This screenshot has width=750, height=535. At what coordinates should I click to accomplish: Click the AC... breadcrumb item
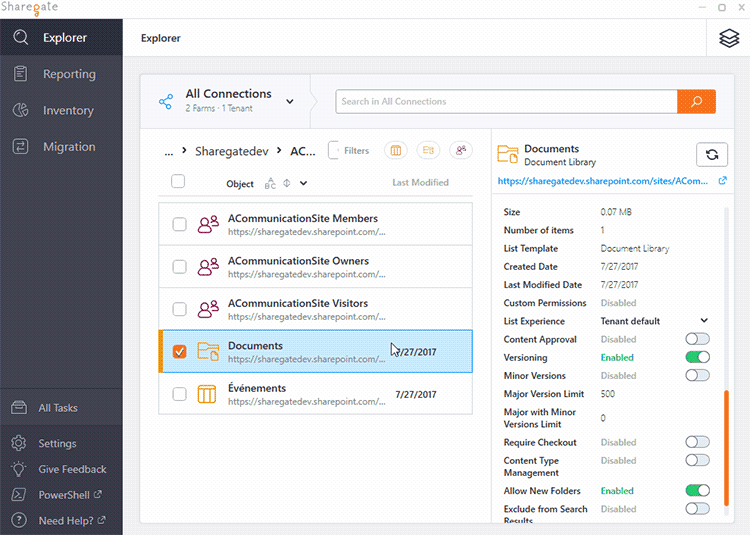point(303,152)
